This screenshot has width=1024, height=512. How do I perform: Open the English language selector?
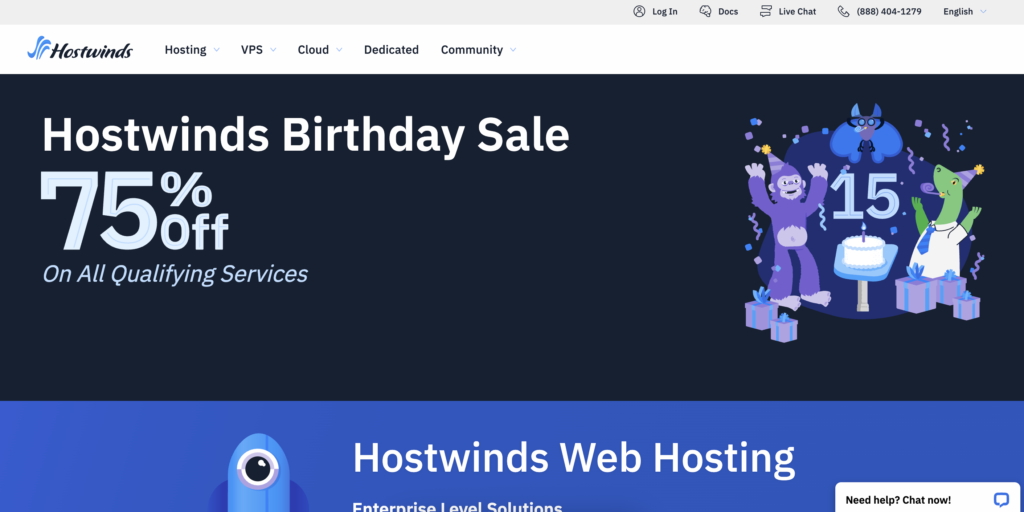pyautogui.click(x=964, y=12)
